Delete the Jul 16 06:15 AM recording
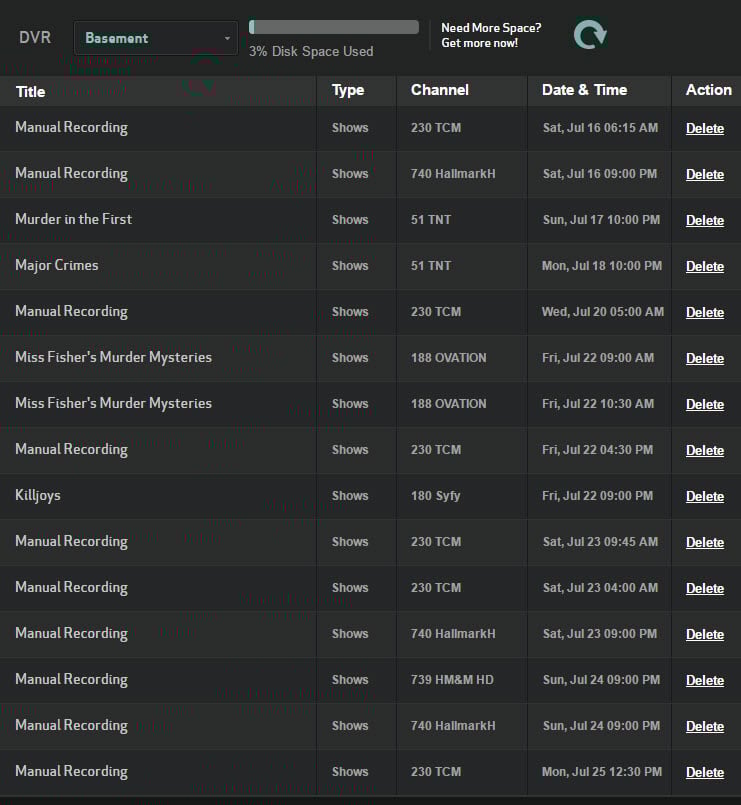Image resolution: width=741 pixels, height=805 pixels. 704,128
